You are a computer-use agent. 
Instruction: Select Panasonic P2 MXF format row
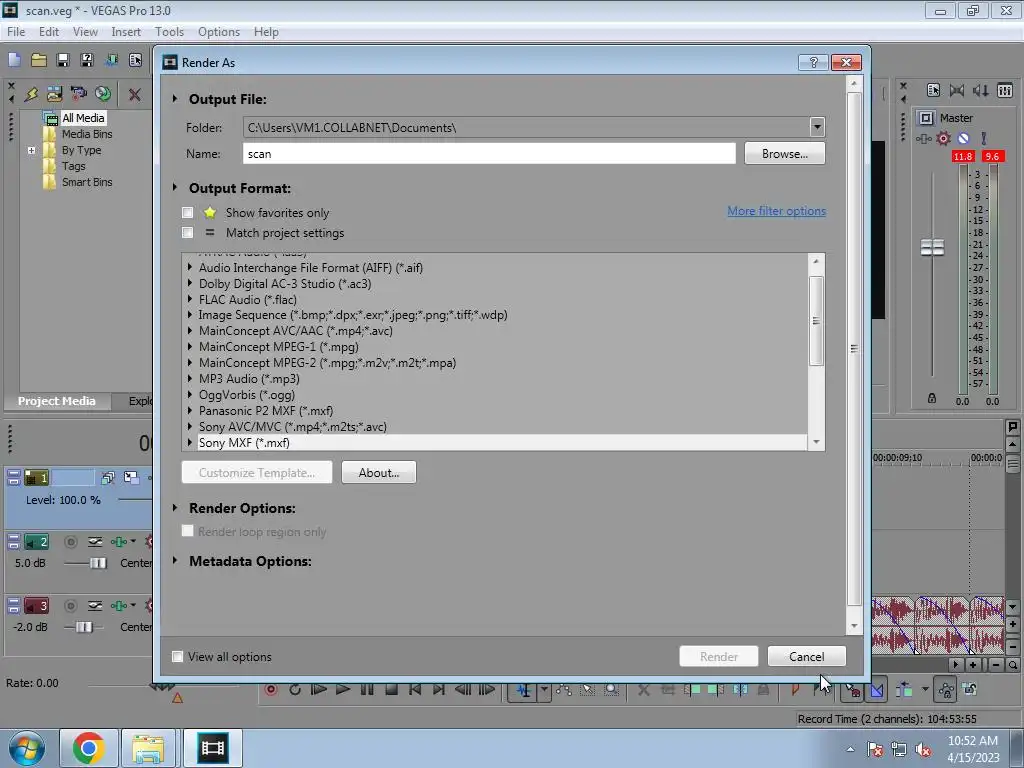pos(502,410)
